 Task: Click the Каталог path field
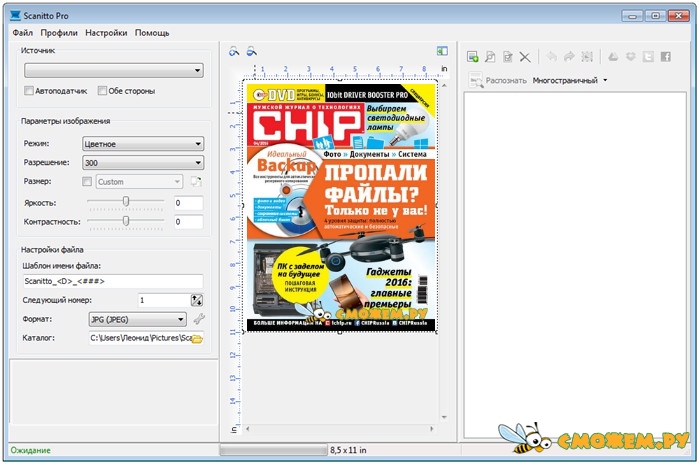pyautogui.click(x=141, y=338)
